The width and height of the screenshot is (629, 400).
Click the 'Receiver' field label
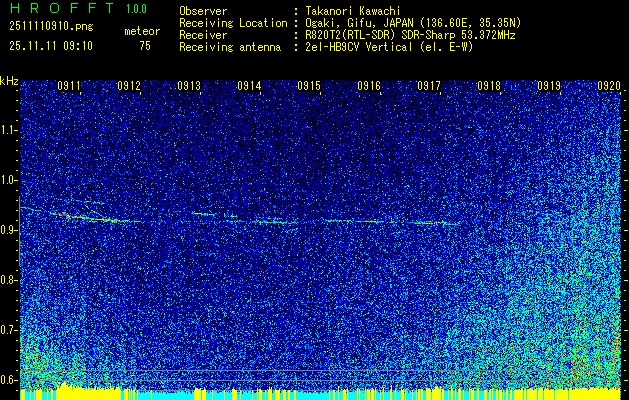203,35
